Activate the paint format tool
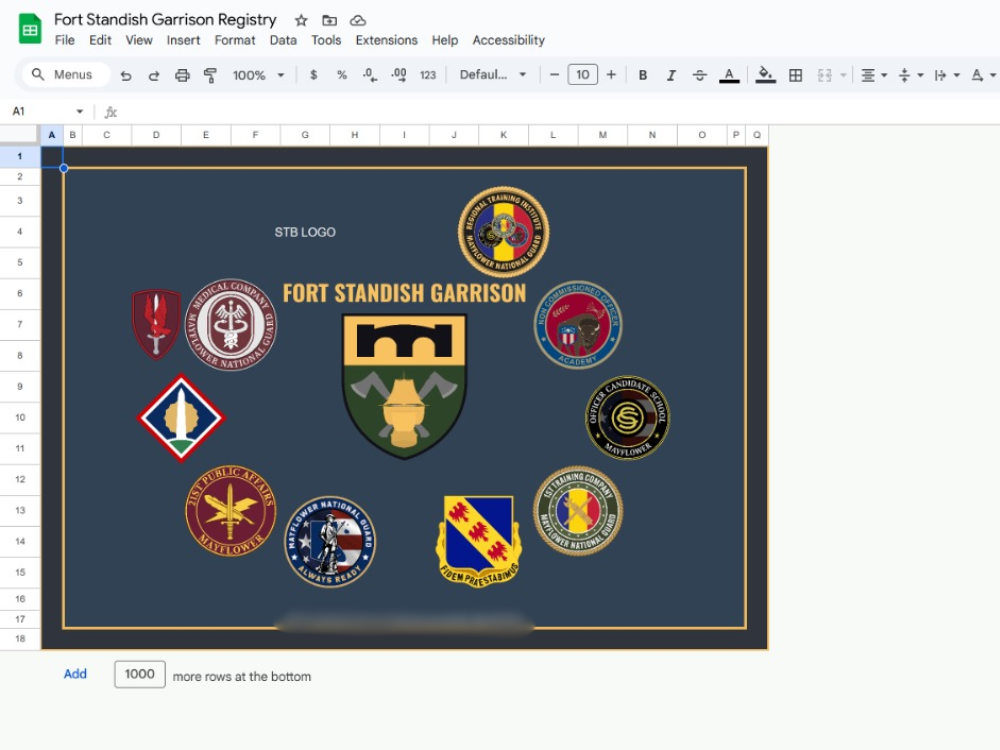The width and height of the screenshot is (1000, 750). [x=210, y=75]
